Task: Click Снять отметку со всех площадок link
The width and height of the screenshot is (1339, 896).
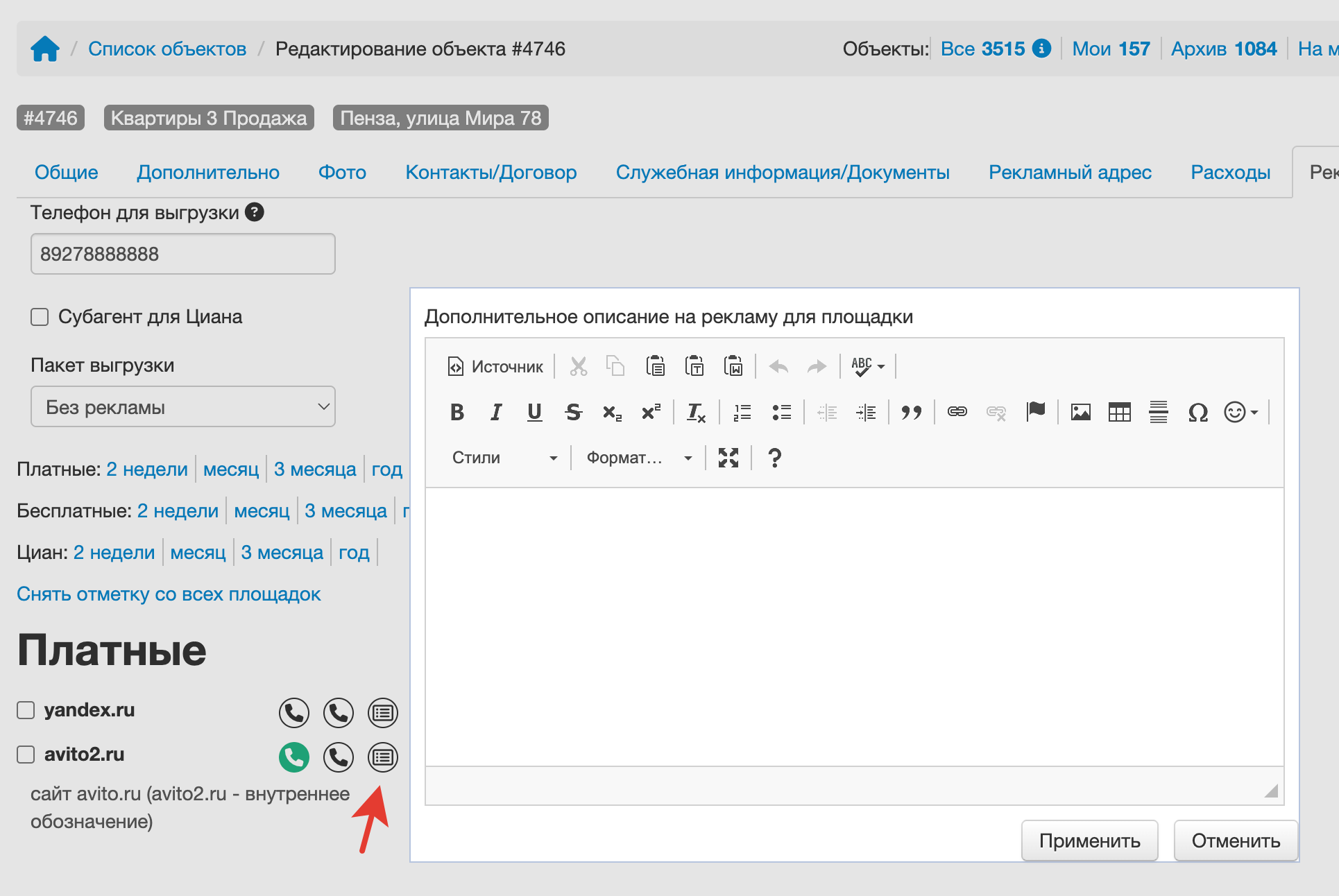Action: tap(169, 594)
